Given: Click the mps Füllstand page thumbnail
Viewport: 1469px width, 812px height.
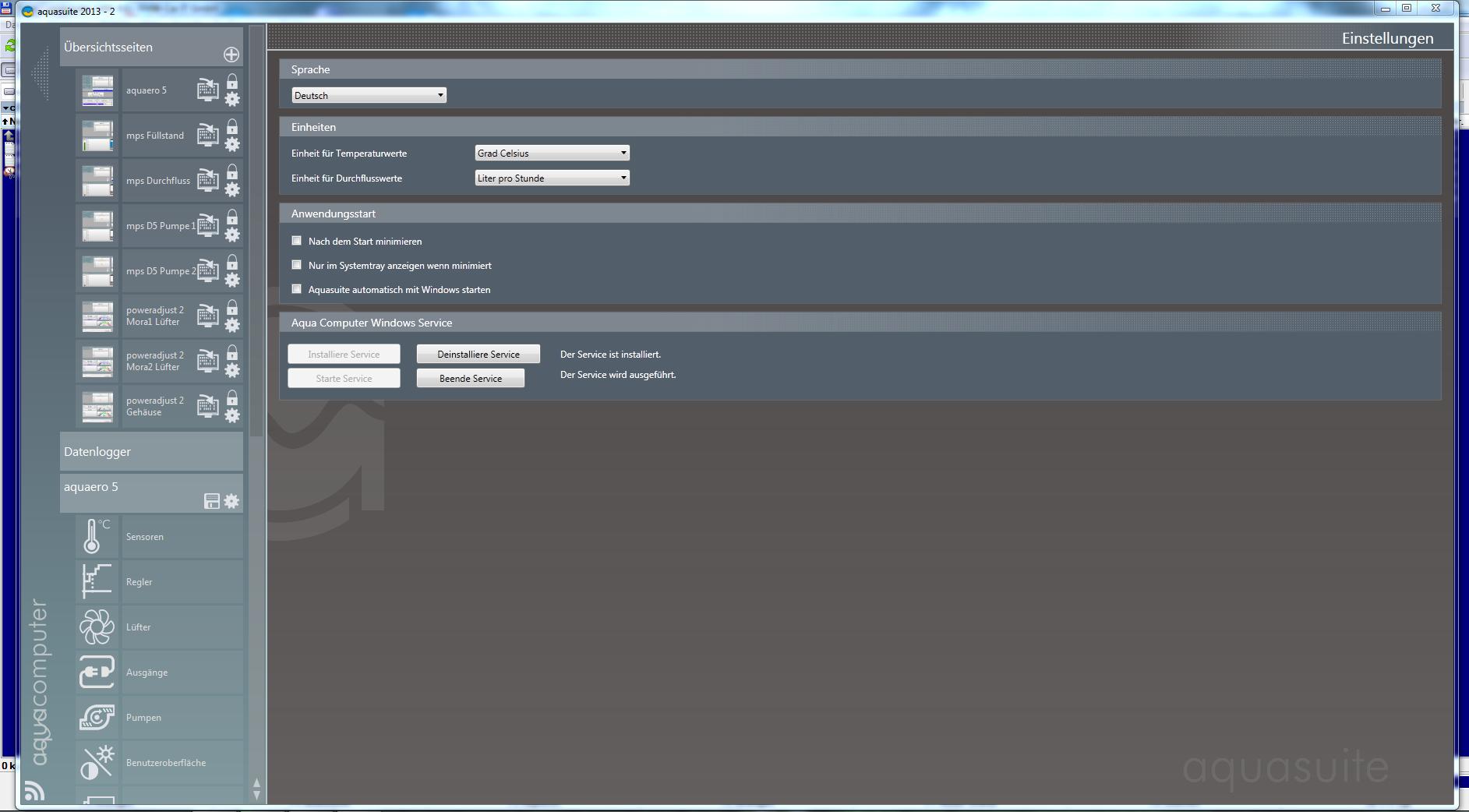Looking at the screenshot, I should 97,136.
